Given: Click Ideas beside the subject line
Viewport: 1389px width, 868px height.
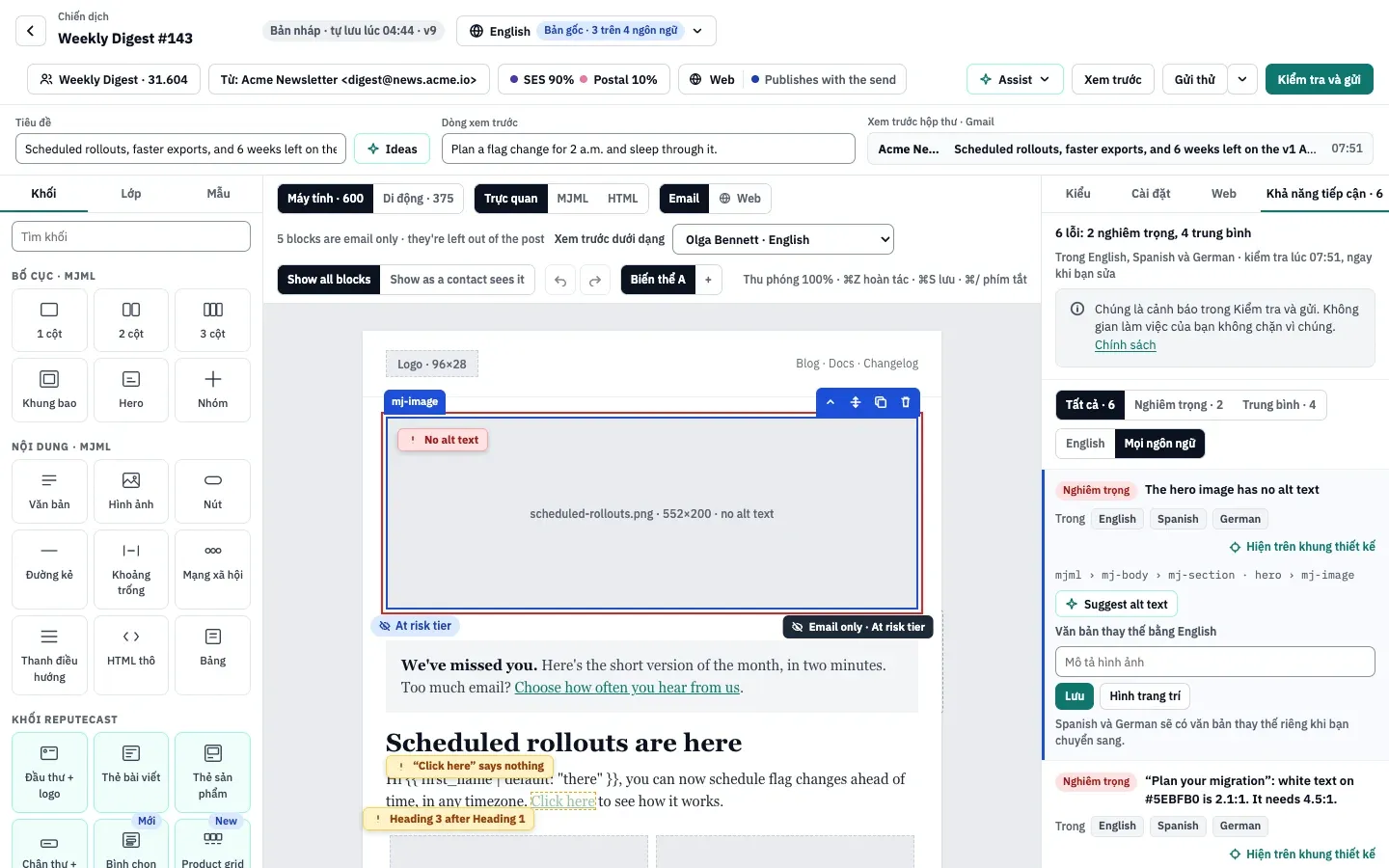Looking at the screenshot, I should point(393,149).
